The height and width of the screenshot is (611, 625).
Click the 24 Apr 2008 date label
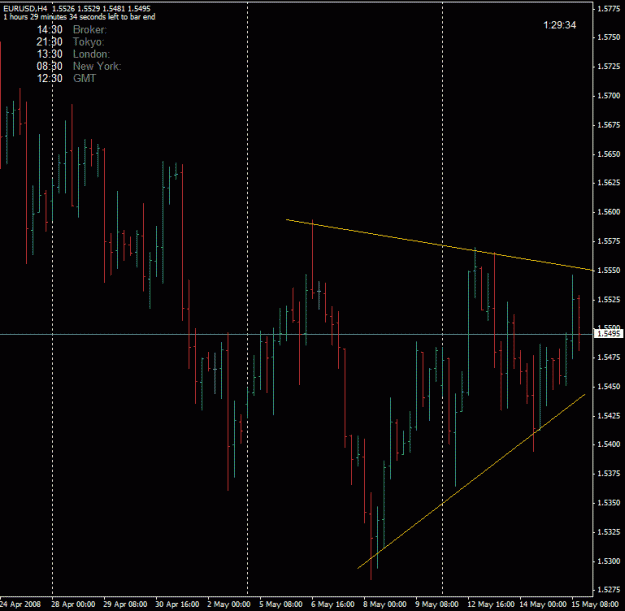20,604
